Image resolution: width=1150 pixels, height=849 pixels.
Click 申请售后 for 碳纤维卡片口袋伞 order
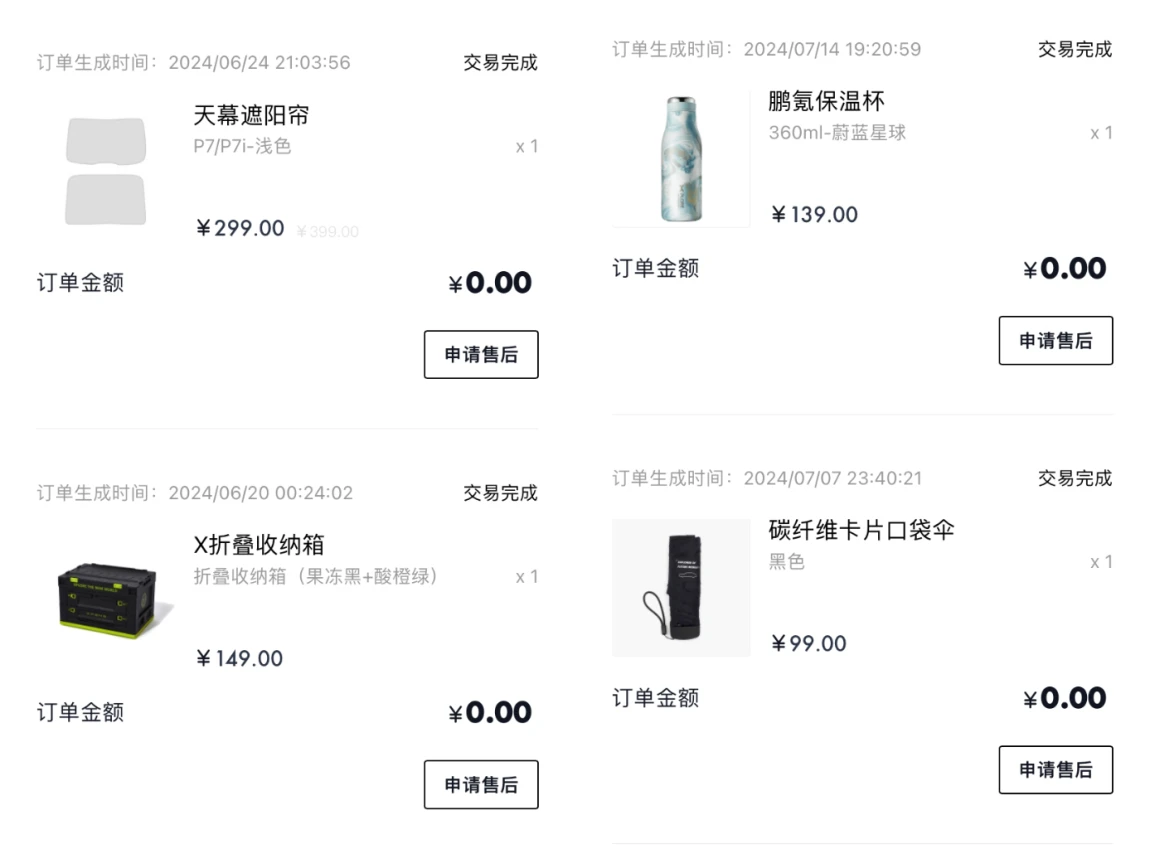point(1055,770)
